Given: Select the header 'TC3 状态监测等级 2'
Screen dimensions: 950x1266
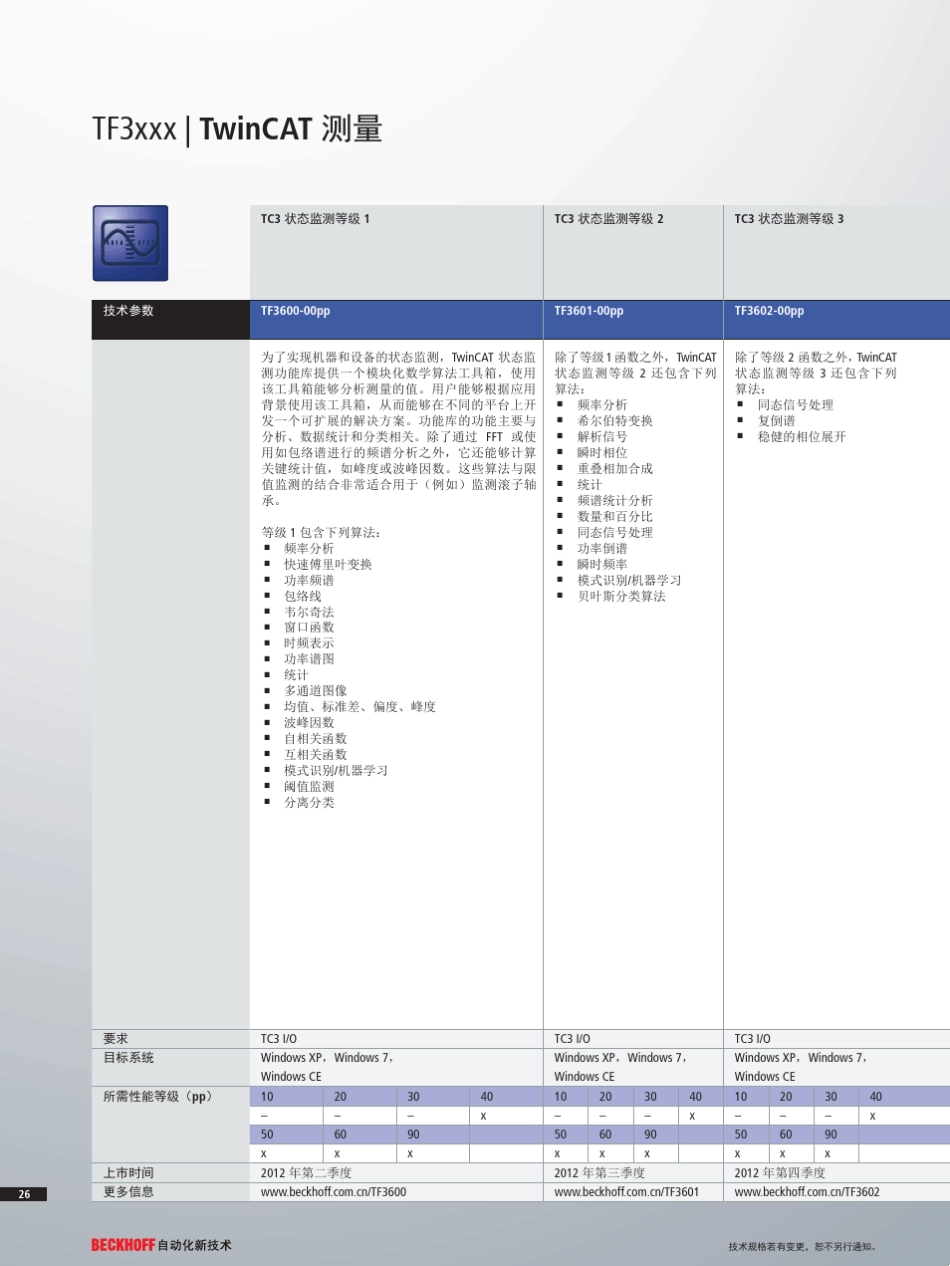Looking at the screenshot, I should [x=609, y=218].
